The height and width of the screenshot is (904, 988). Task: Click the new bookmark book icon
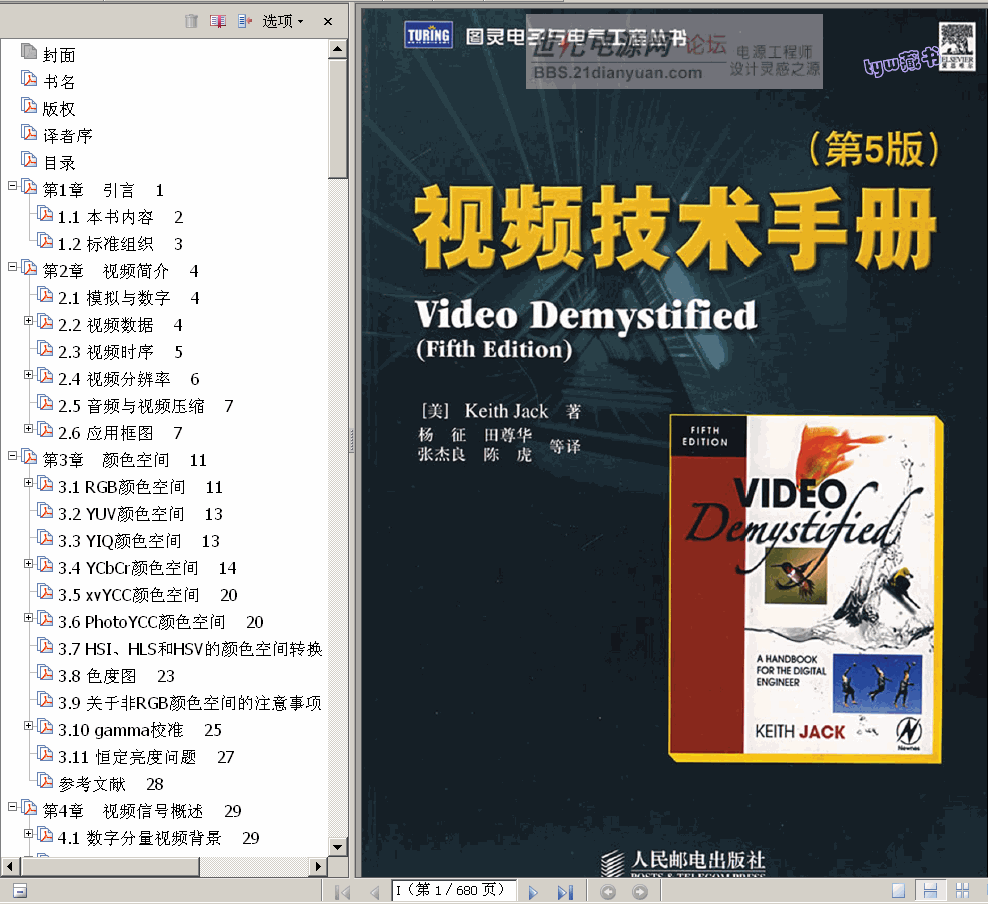click(x=218, y=21)
